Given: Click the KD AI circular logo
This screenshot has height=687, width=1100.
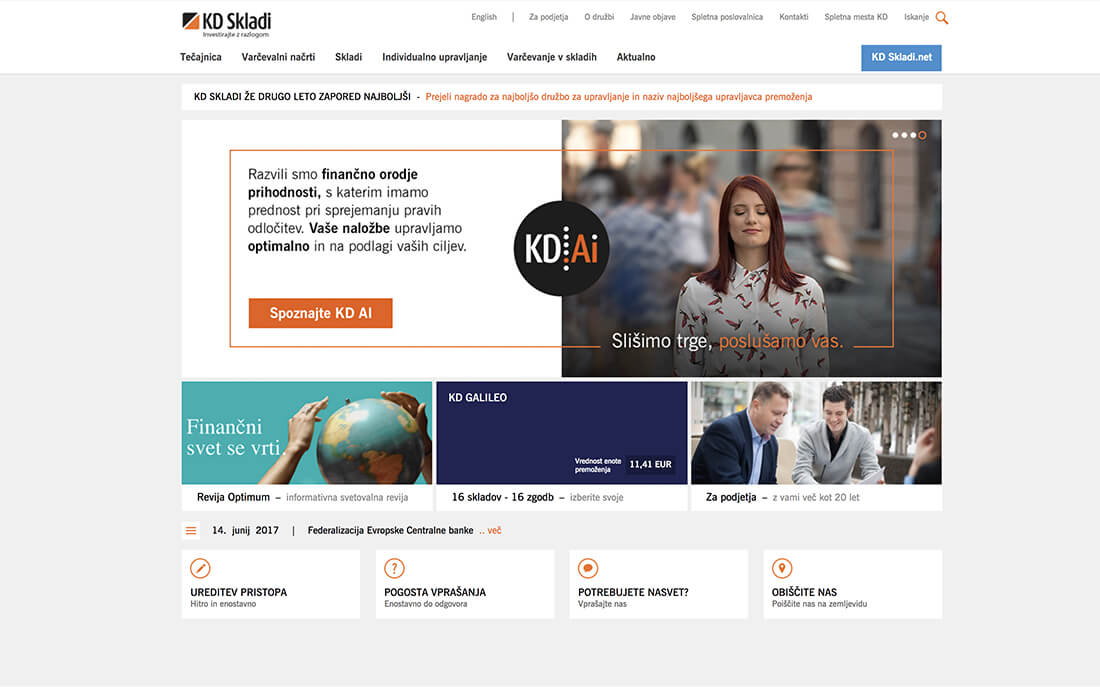Looking at the screenshot, I should 561,248.
